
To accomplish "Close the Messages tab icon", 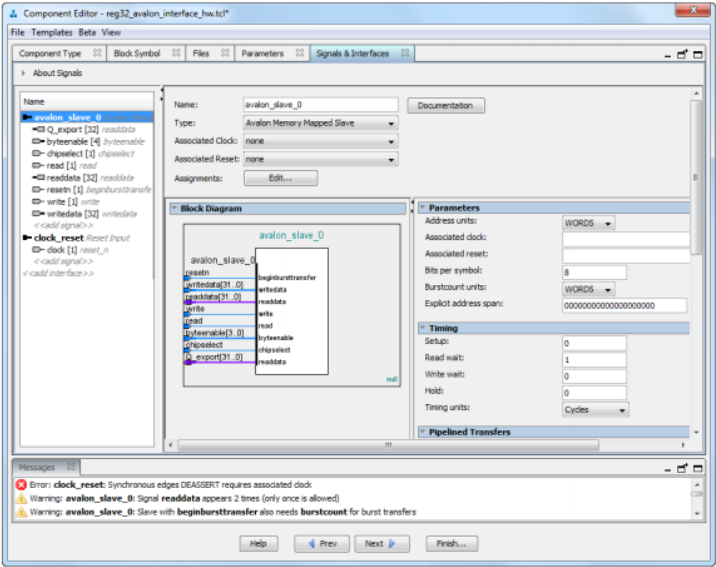I will (x=71, y=467).
